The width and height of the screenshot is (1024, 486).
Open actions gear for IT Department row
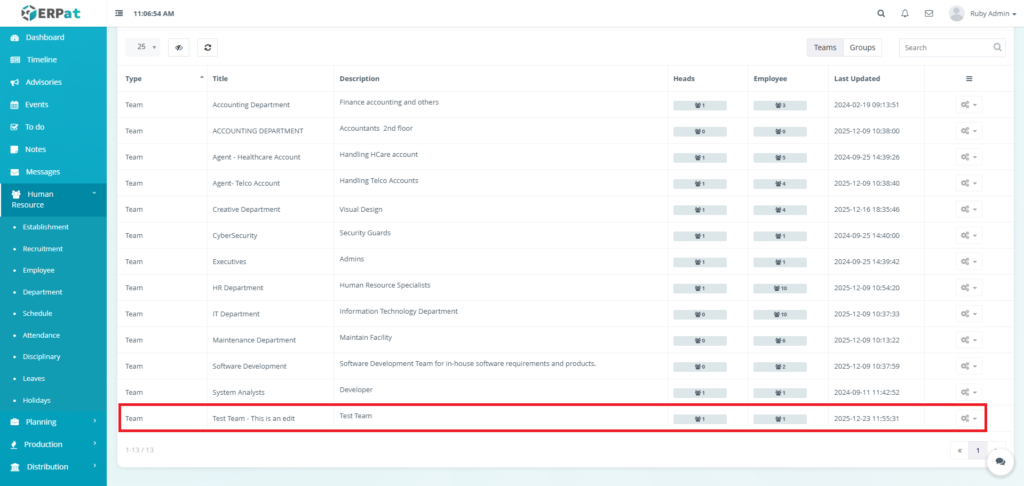pyautogui.click(x=968, y=314)
